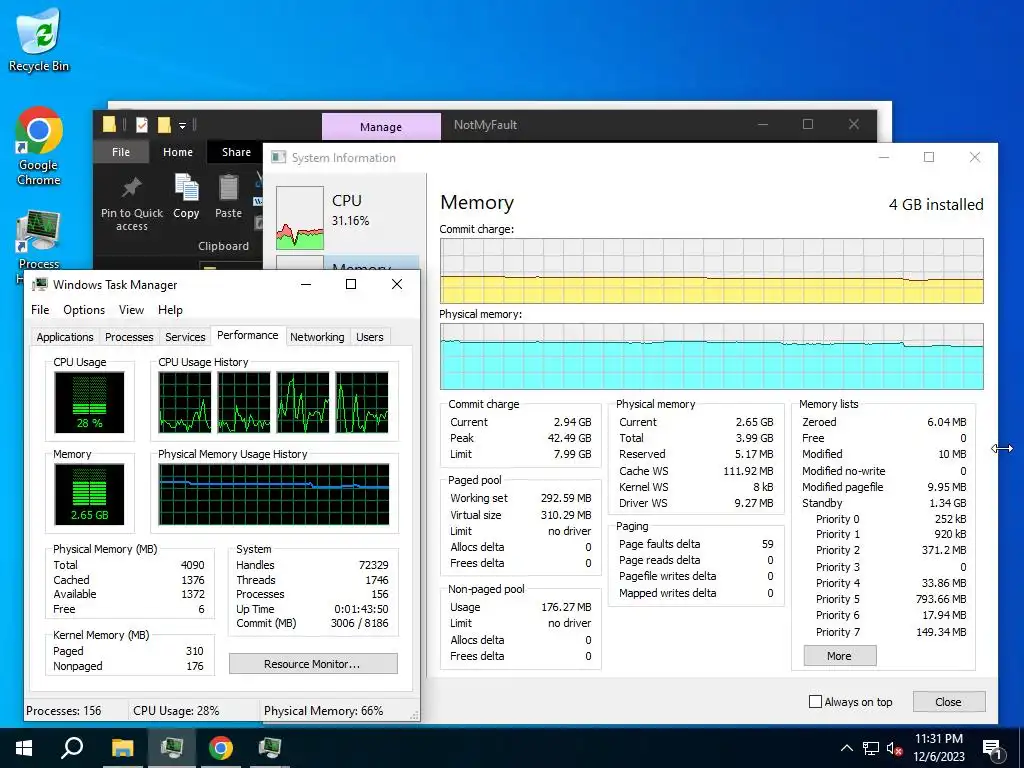Open the File tab in Explorer
This screenshot has width=1024, height=768.
pos(121,152)
